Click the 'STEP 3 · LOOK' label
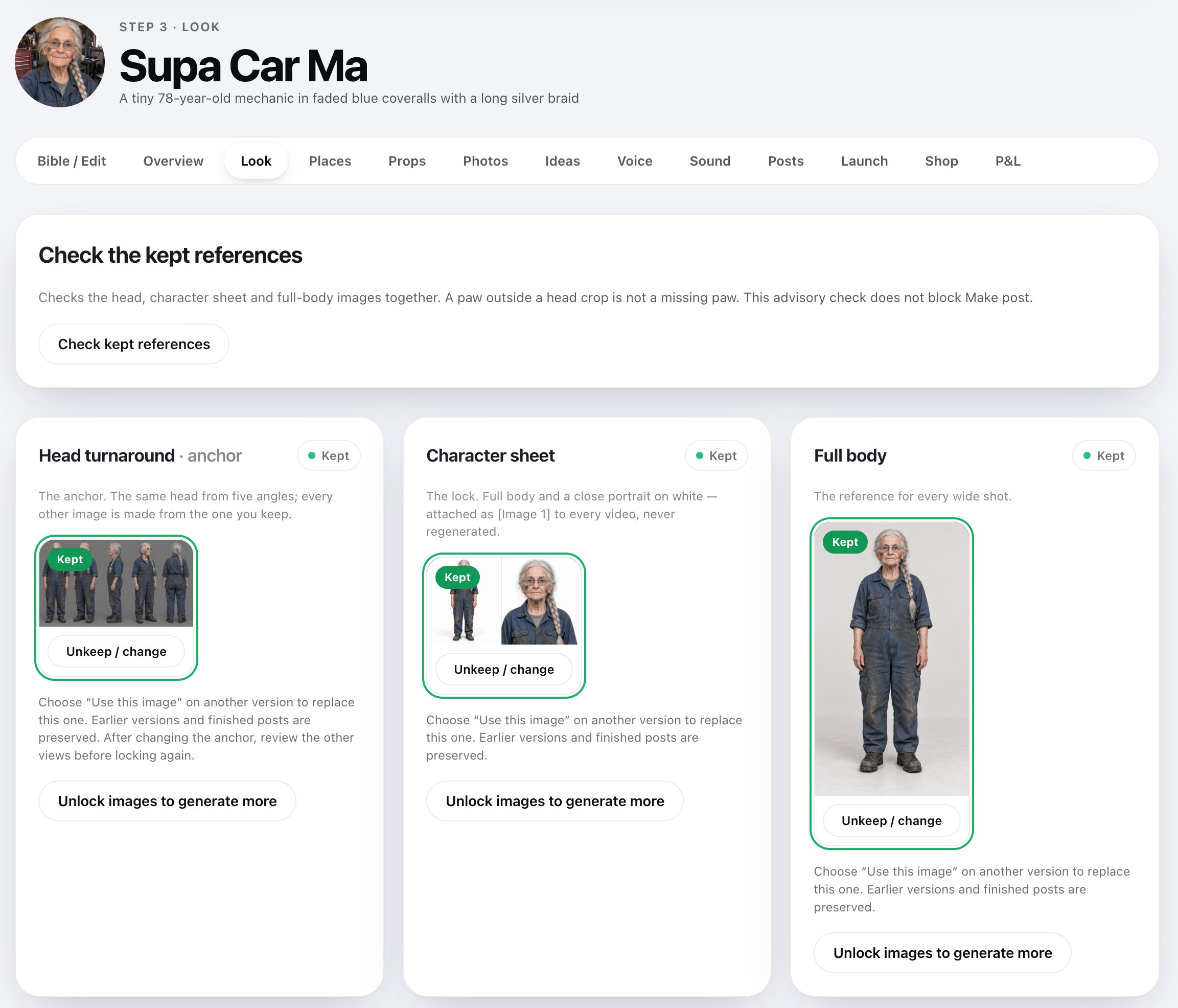 tap(170, 27)
